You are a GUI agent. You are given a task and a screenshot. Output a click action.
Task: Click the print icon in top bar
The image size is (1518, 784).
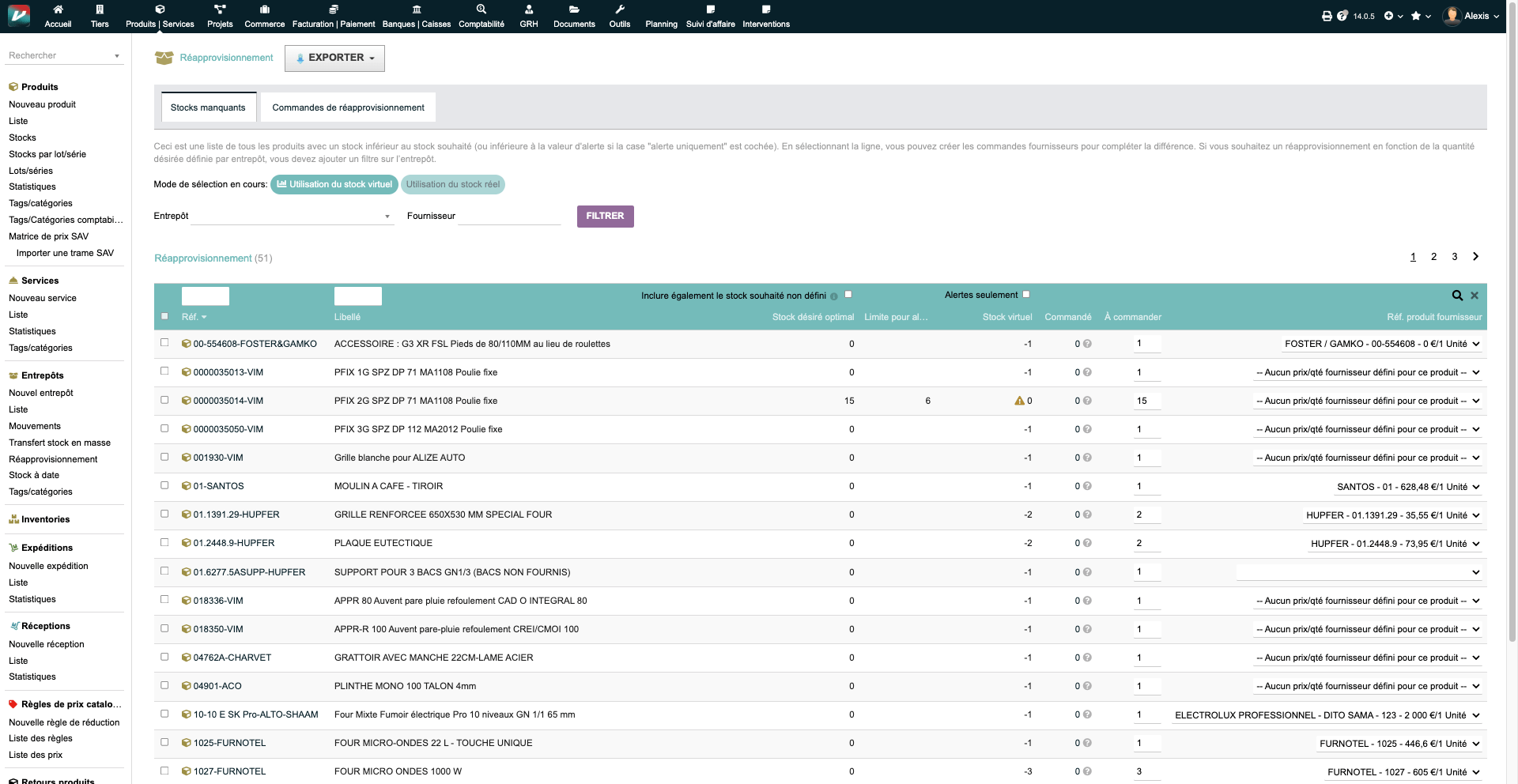click(x=1327, y=16)
